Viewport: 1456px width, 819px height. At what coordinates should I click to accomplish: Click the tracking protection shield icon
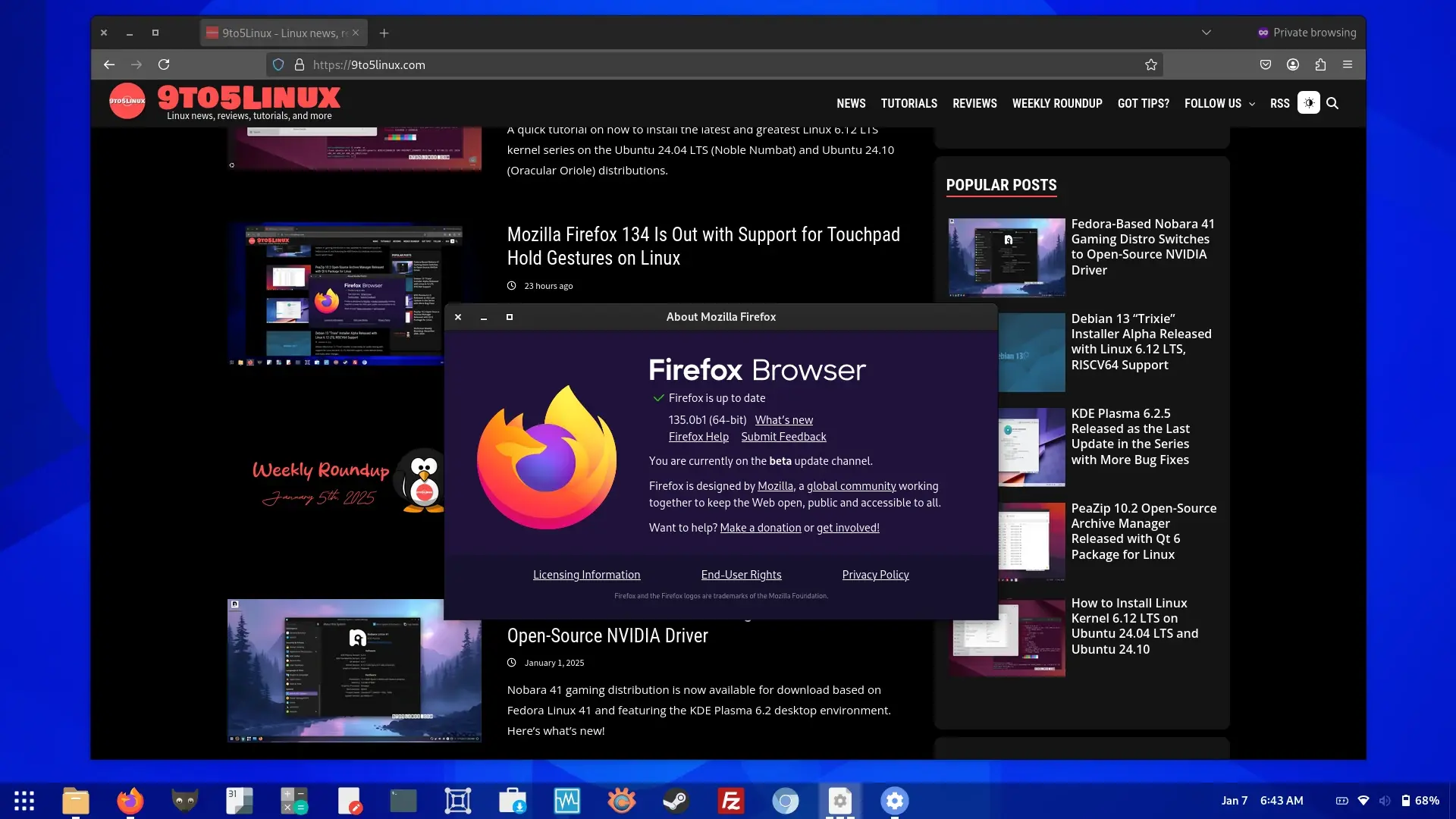coord(278,65)
